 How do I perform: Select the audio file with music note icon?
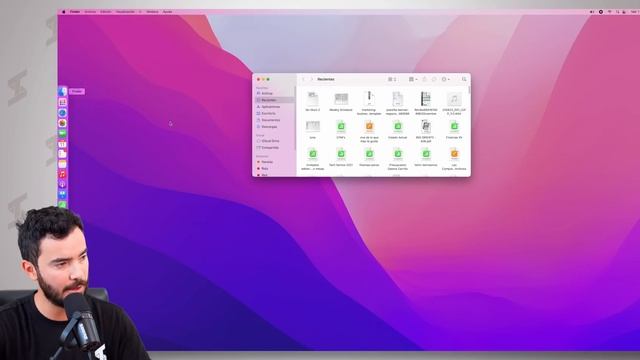tap(454, 103)
